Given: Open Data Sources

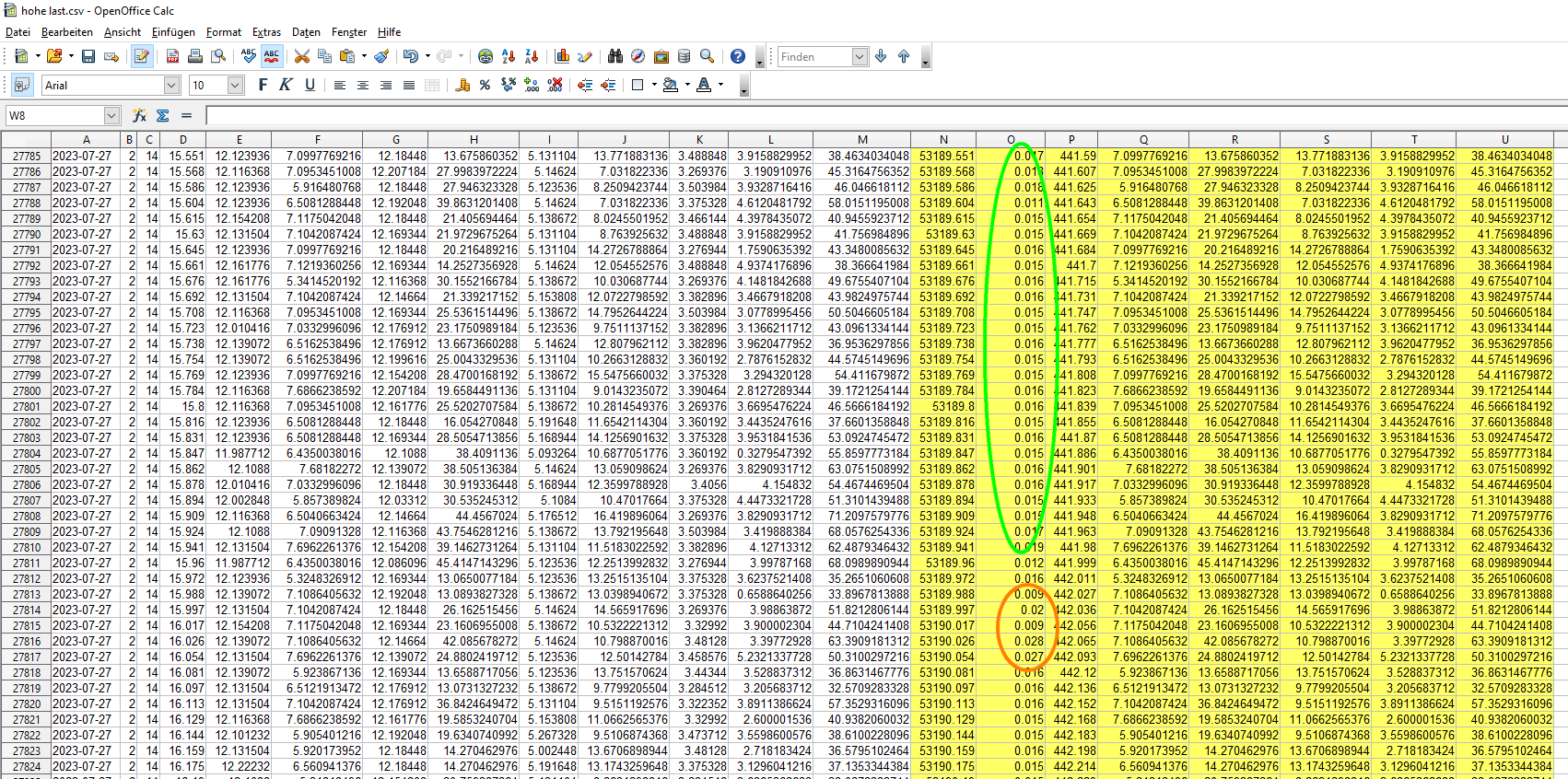Looking at the screenshot, I should (684, 56).
